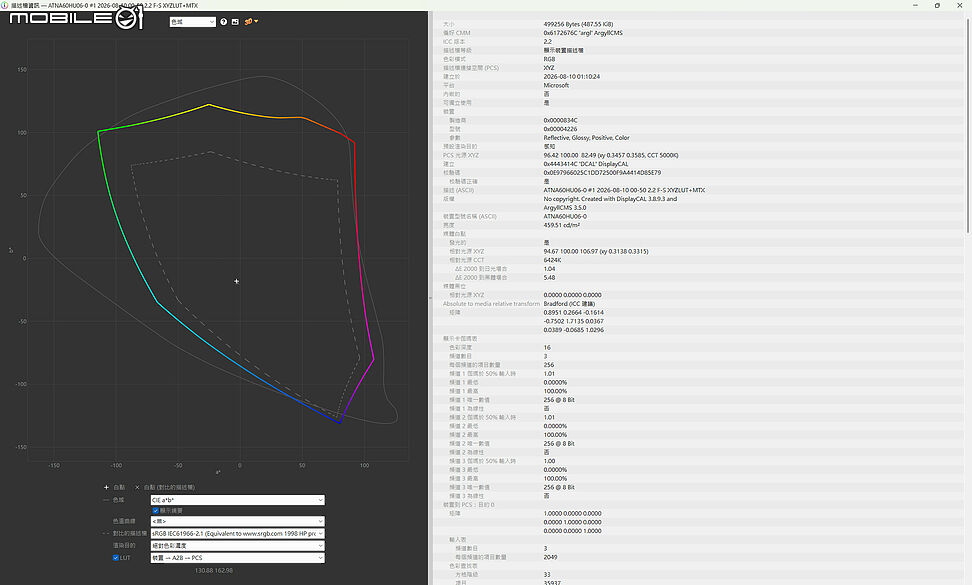Image resolution: width=972 pixels, height=585 pixels.
Task: Click the app icon in title bar
Action: point(5,5)
